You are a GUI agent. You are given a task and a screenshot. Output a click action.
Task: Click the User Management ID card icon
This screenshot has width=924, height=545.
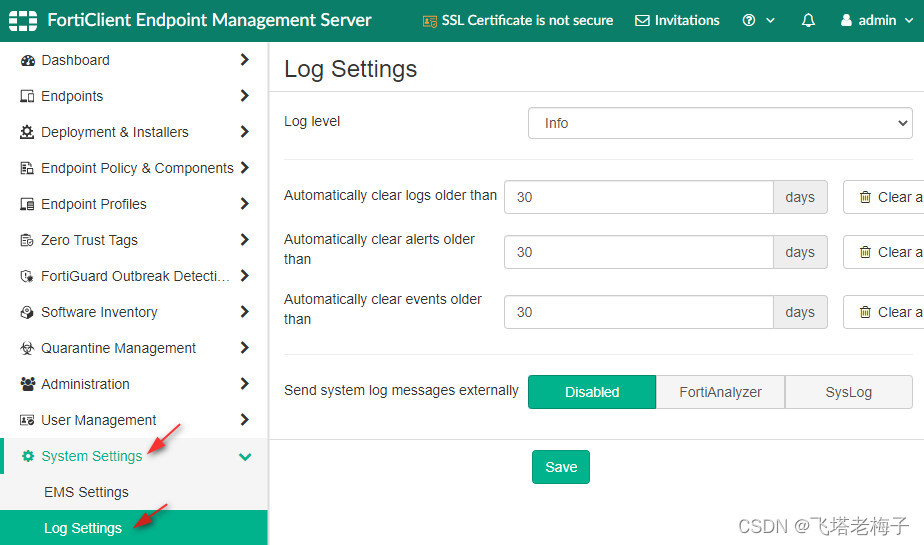[x=27, y=420]
